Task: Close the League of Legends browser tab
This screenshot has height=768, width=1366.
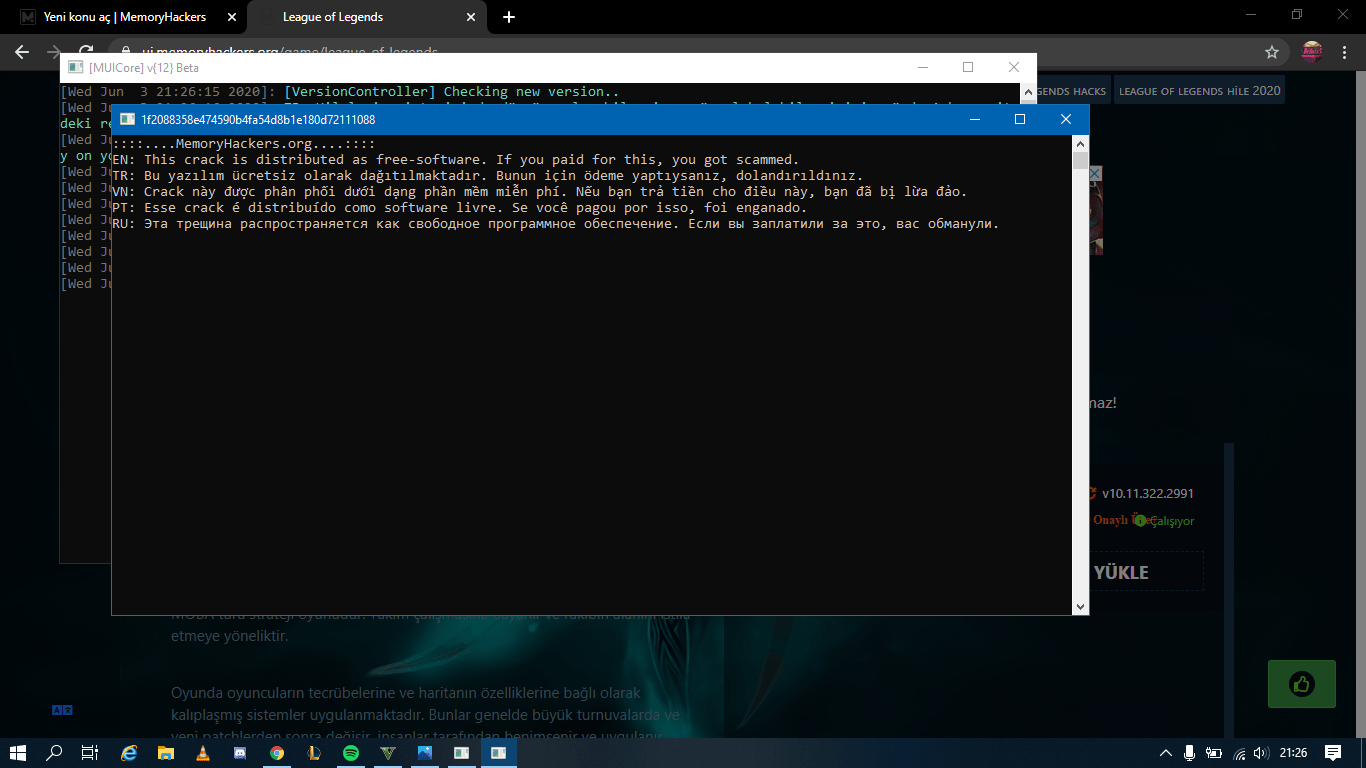Action: pyautogui.click(x=470, y=17)
